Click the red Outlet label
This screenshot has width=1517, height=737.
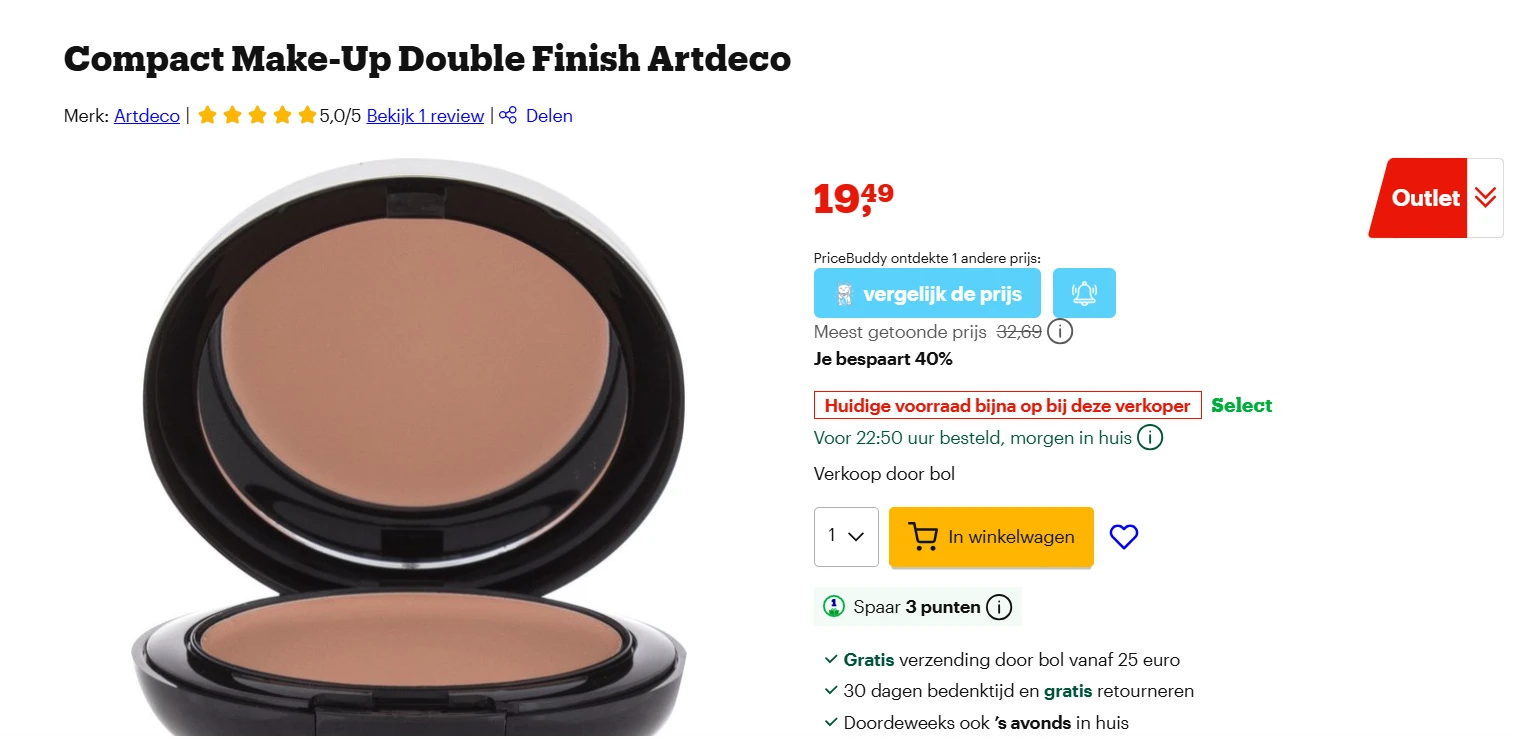(x=1420, y=198)
